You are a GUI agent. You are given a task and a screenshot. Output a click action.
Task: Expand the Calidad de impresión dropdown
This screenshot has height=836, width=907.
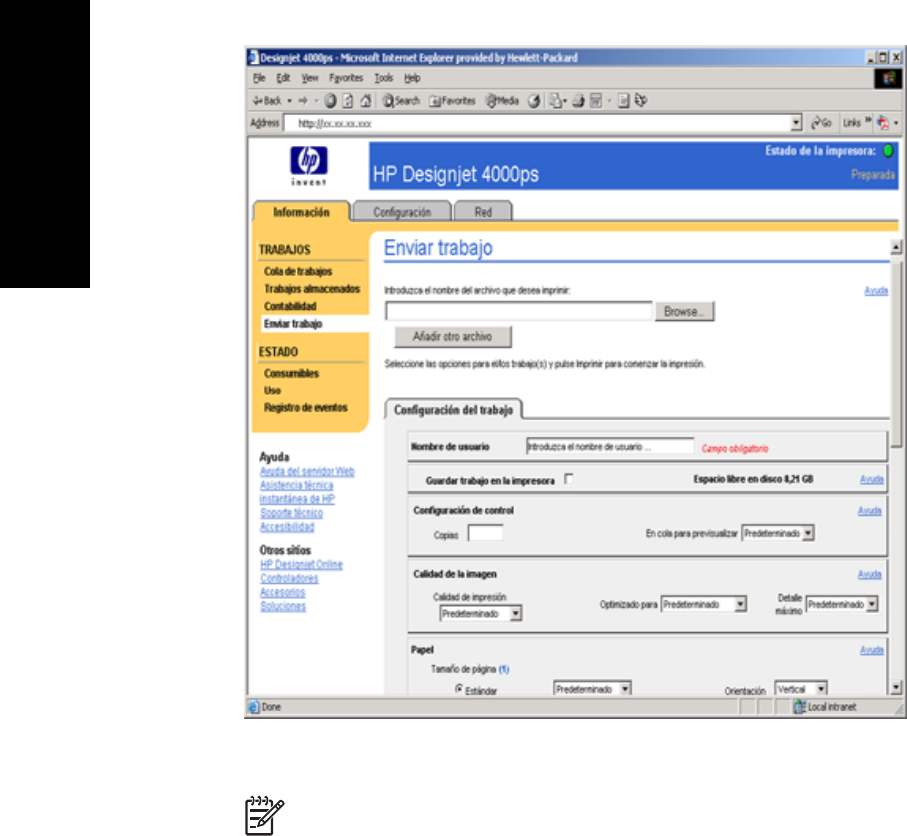tap(480, 614)
